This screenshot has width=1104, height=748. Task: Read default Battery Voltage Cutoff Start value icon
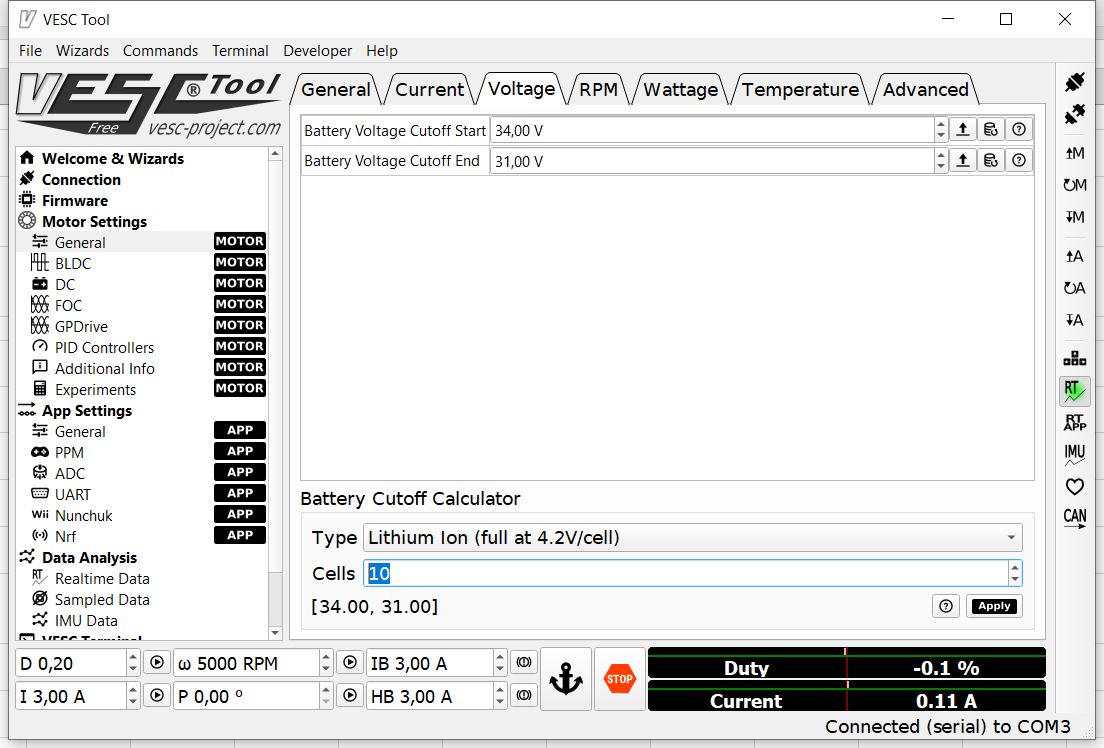(x=991, y=130)
